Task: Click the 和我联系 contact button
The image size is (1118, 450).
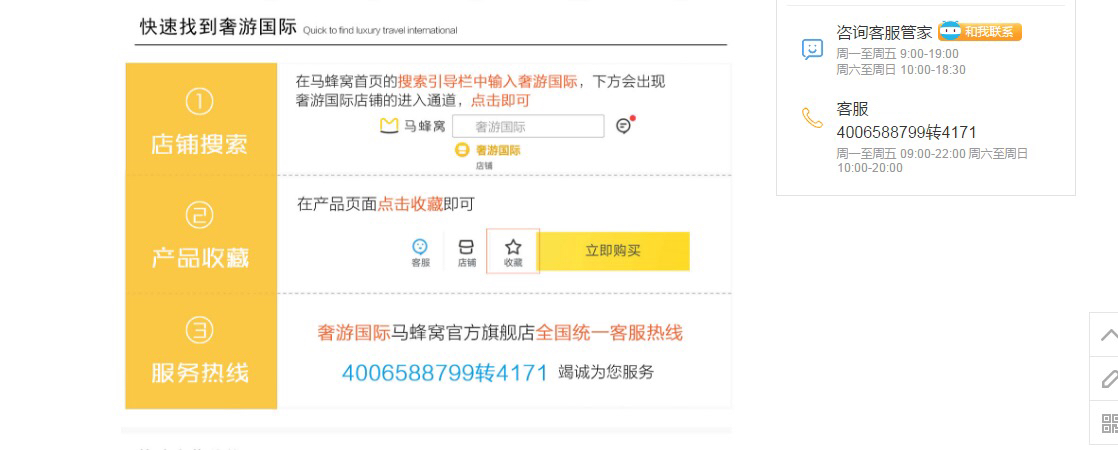Action: coord(980,31)
